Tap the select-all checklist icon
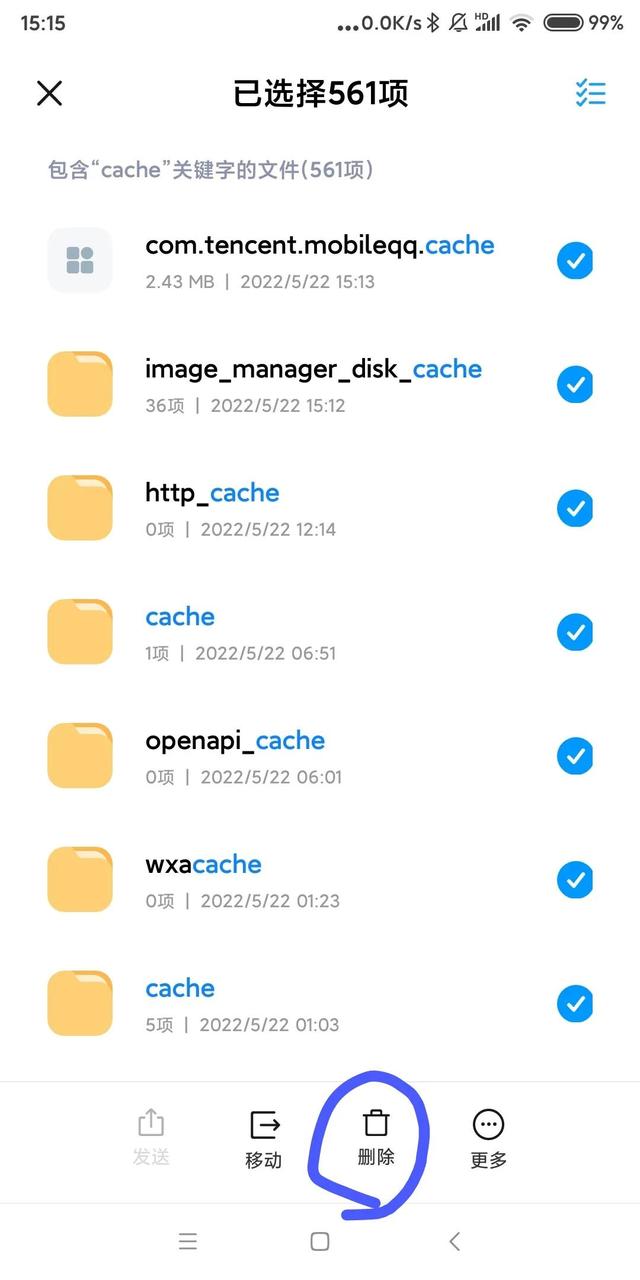 [590, 93]
